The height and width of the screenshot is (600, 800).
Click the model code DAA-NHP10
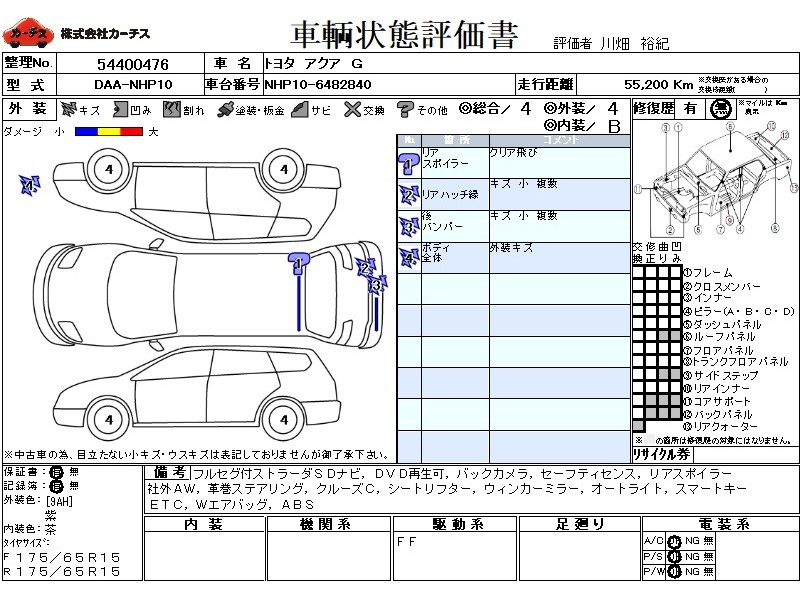133,85
